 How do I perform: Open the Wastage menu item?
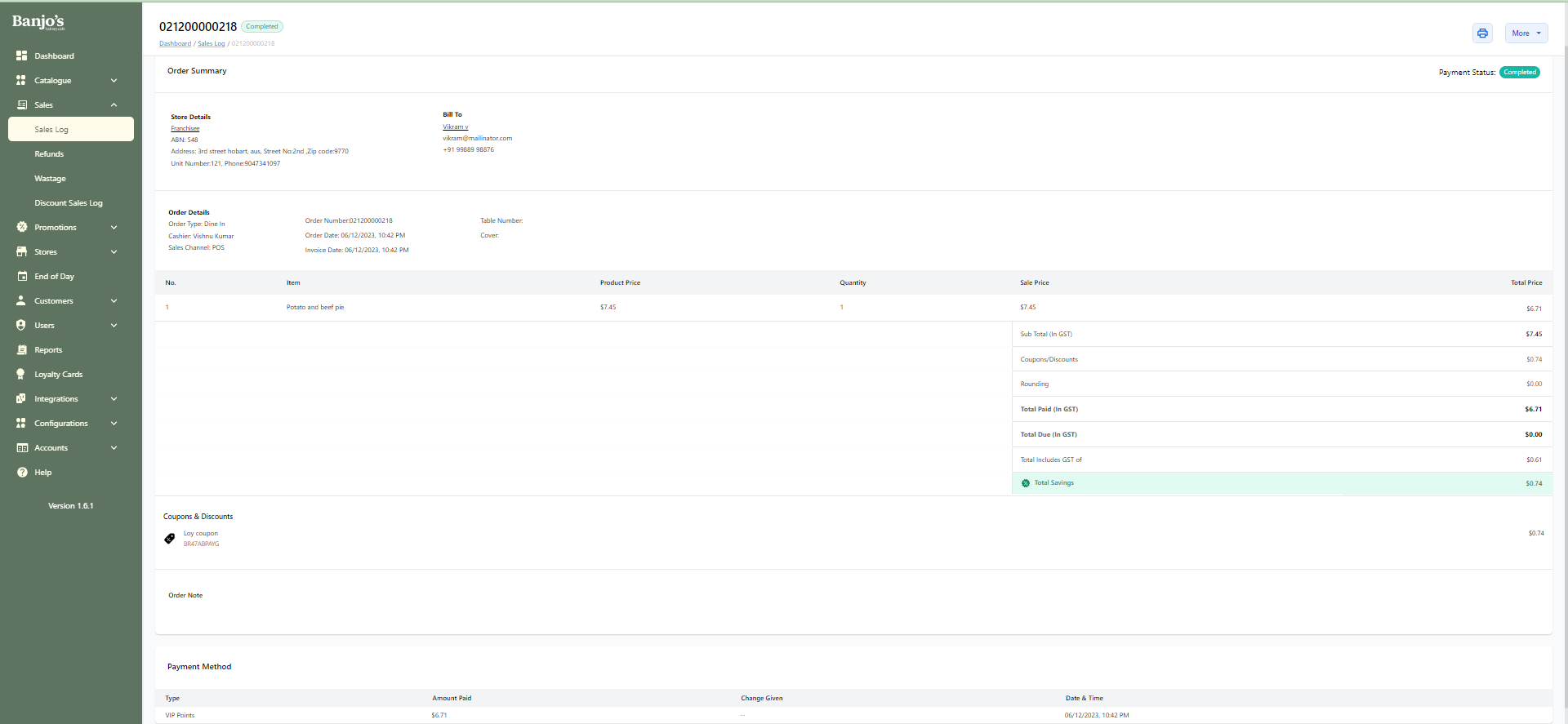coord(50,179)
